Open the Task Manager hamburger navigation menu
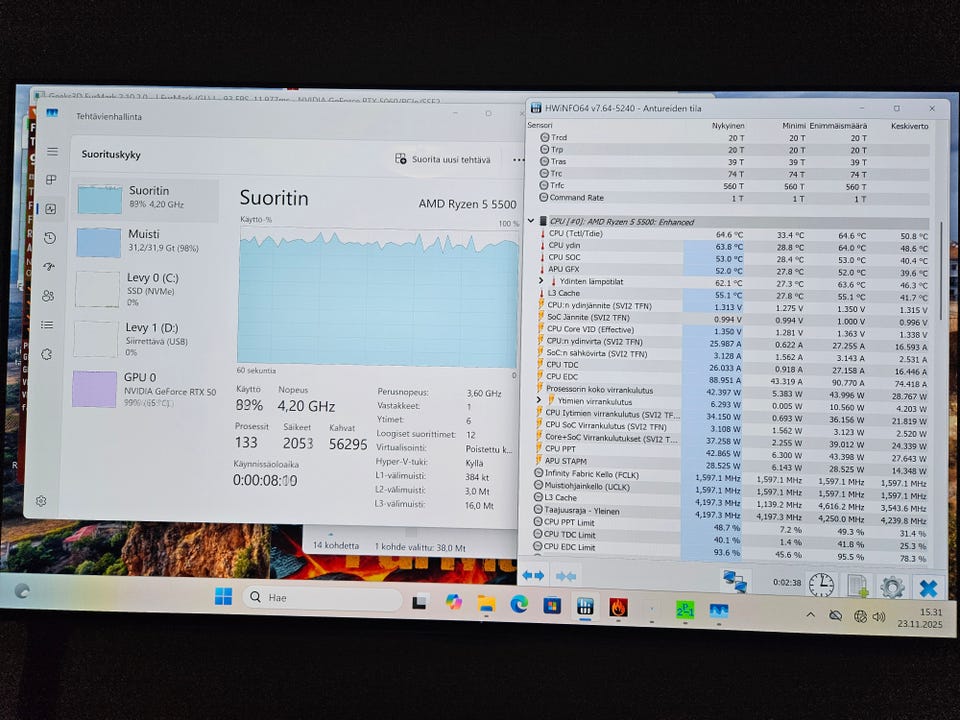Screen dimensions: 960x720 coord(53,151)
